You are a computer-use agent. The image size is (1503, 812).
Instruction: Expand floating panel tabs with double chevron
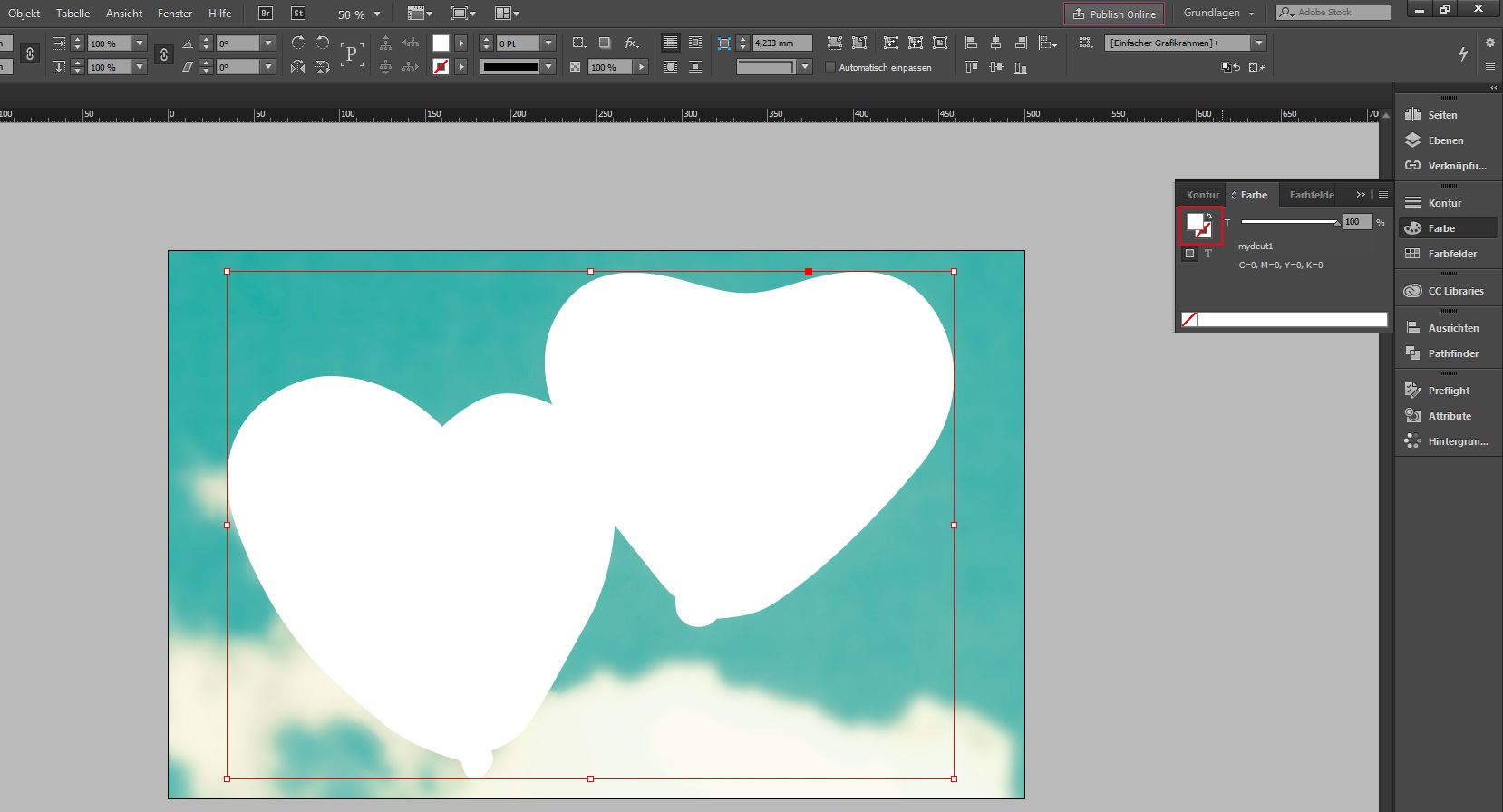click(x=1361, y=195)
